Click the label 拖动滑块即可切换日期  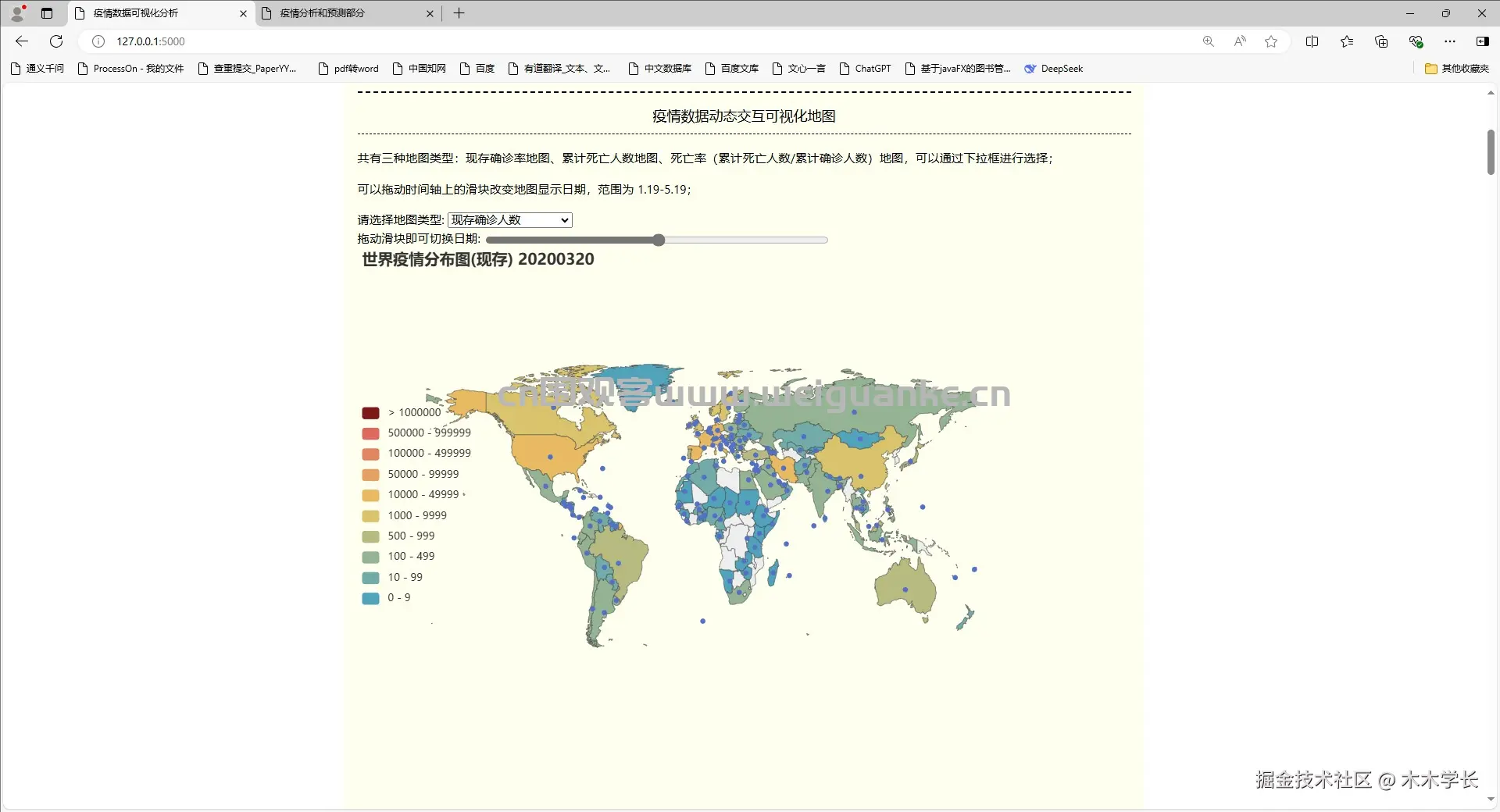pyautogui.click(x=419, y=239)
